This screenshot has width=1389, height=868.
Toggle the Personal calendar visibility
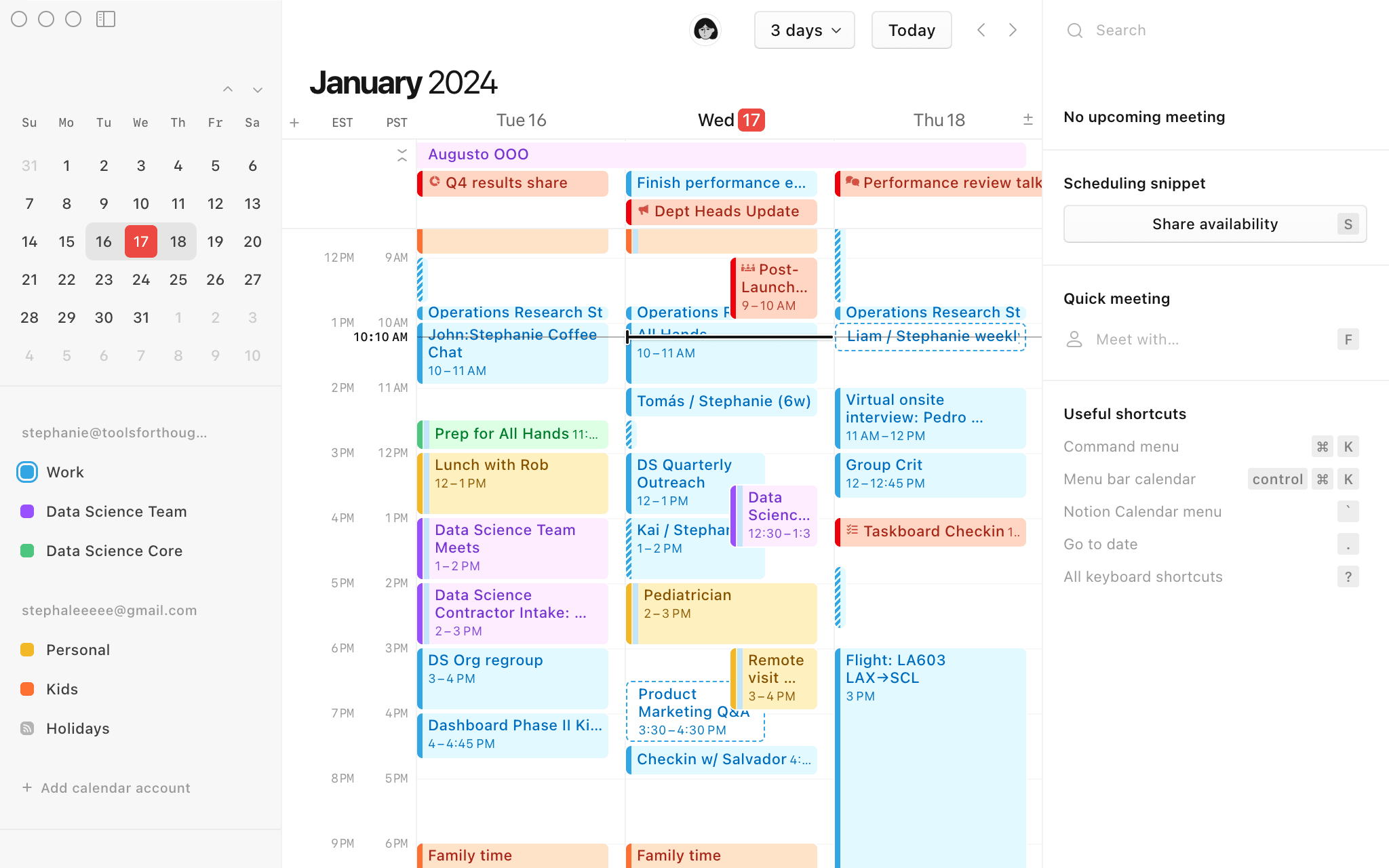click(27, 649)
